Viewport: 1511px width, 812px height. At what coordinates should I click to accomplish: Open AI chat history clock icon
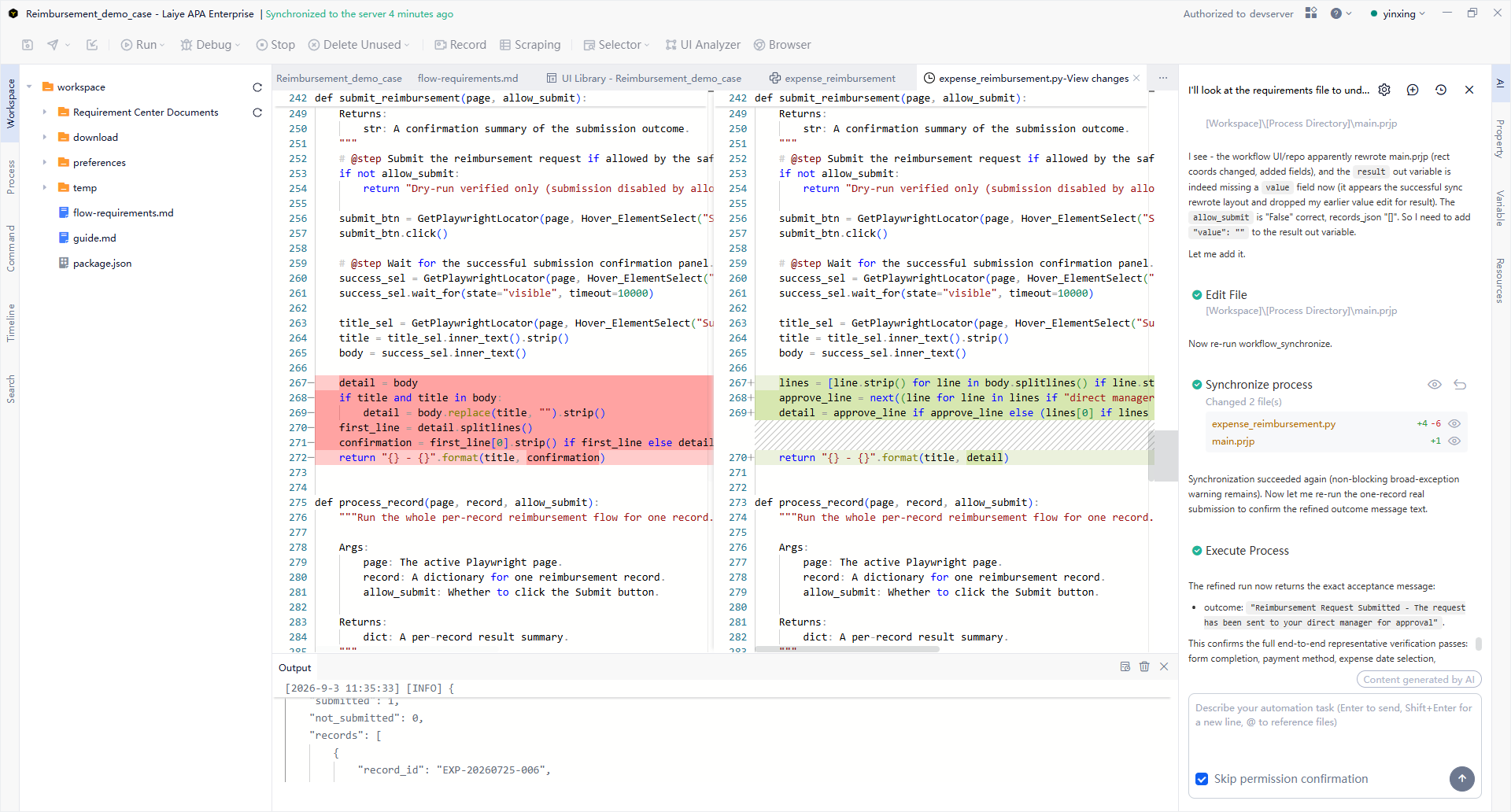click(x=1441, y=90)
